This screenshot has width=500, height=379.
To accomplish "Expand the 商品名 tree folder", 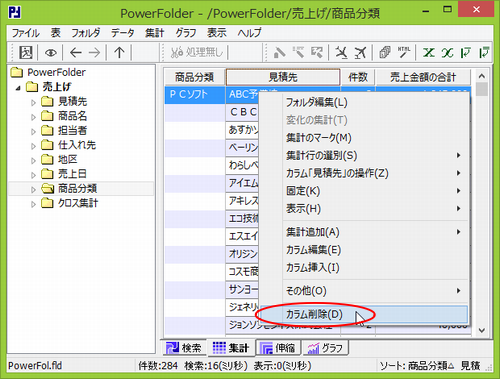I will [33, 117].
